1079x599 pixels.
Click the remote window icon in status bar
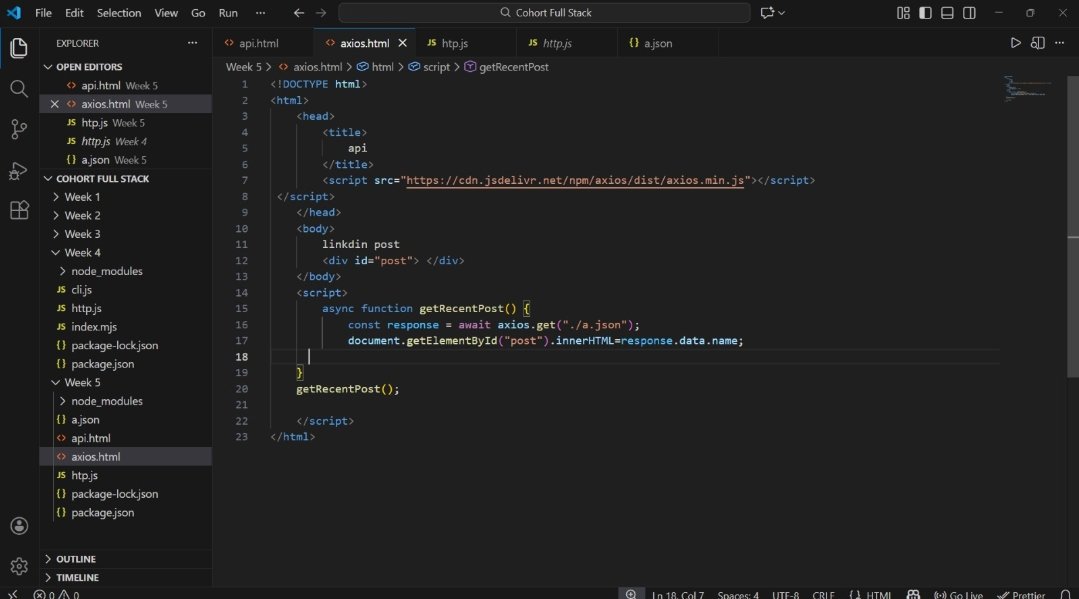pos(12,593)
